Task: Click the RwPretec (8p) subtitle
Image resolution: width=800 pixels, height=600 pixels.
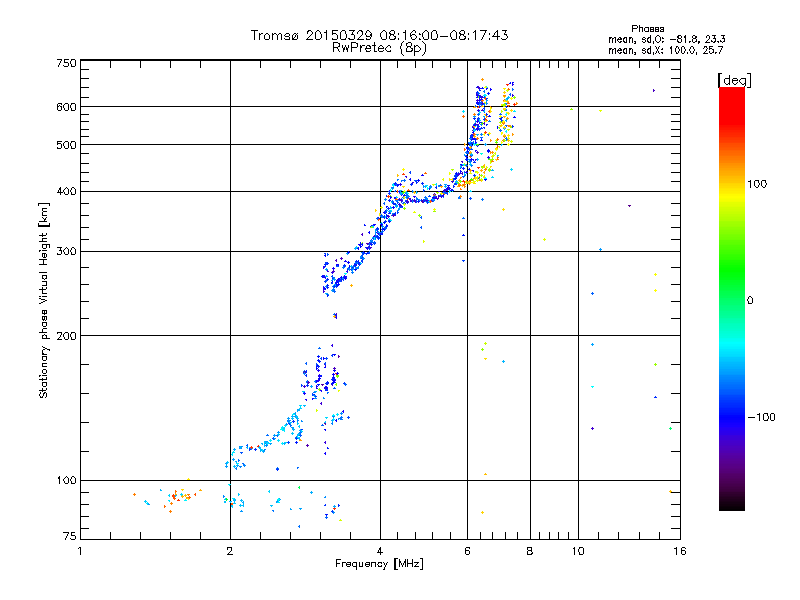Action: click(379, 47)
